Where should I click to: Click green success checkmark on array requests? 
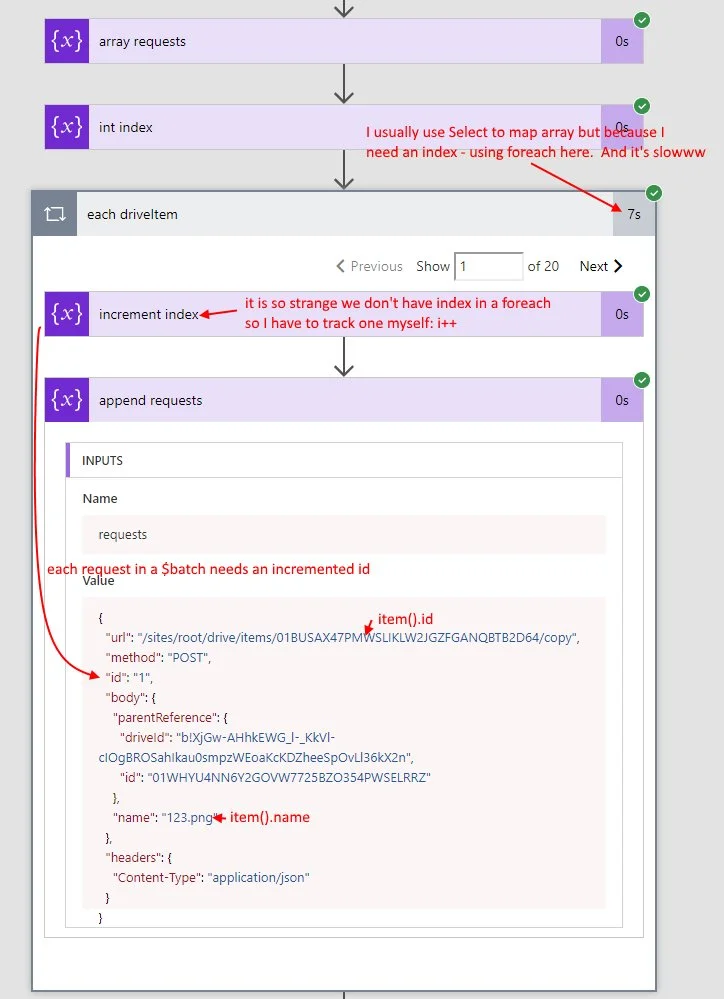pyautogui.click(x=642, y=20)
